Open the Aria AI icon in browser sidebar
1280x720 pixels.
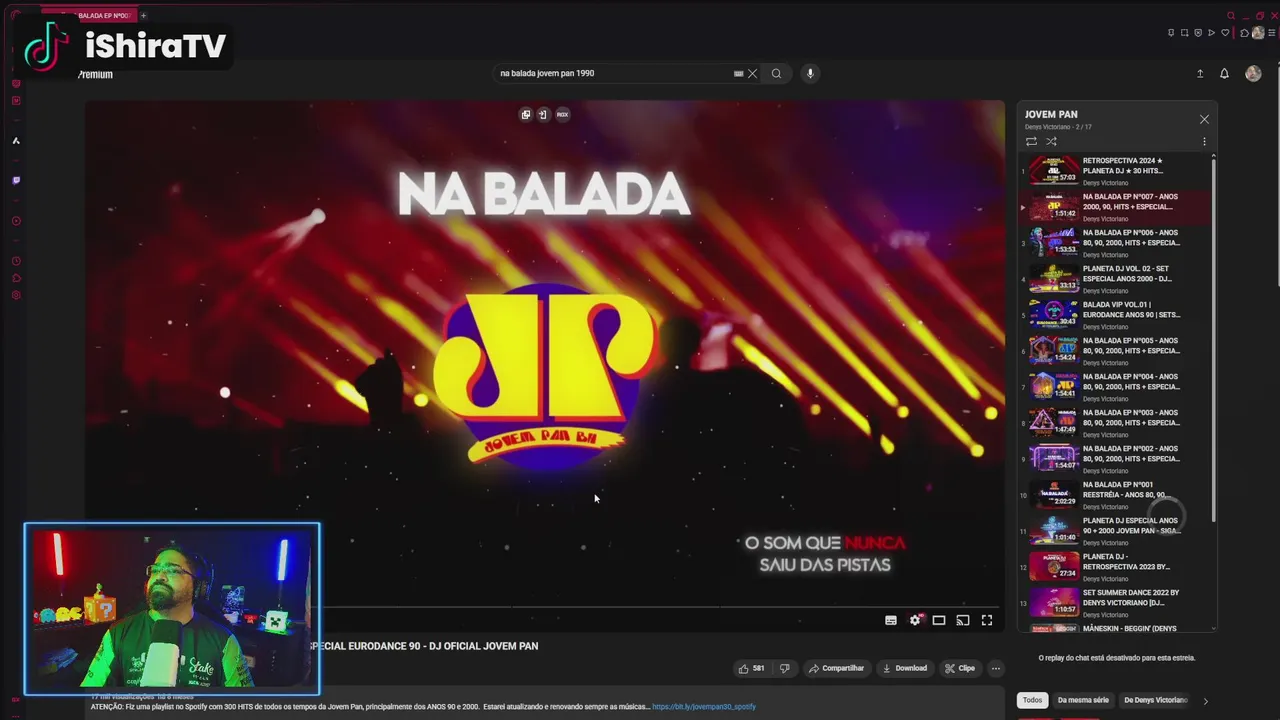[16, 141]
